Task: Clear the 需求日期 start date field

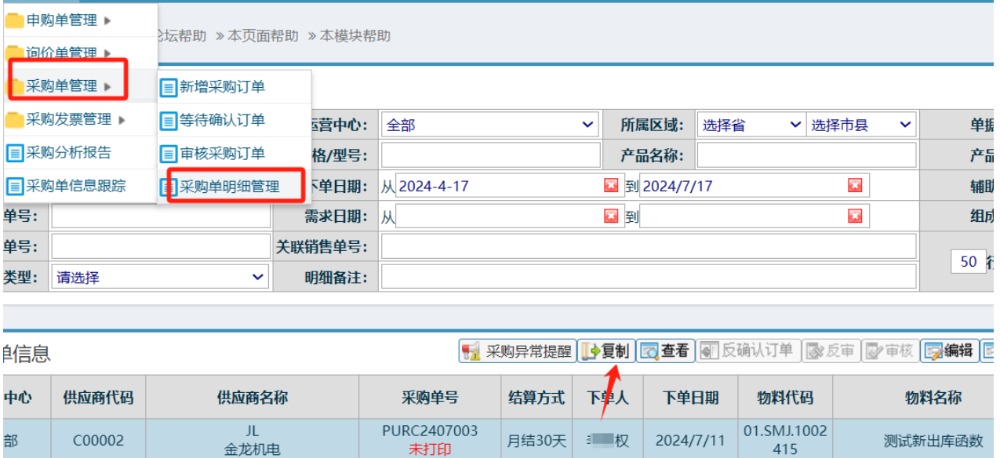Action: [610, 216]
